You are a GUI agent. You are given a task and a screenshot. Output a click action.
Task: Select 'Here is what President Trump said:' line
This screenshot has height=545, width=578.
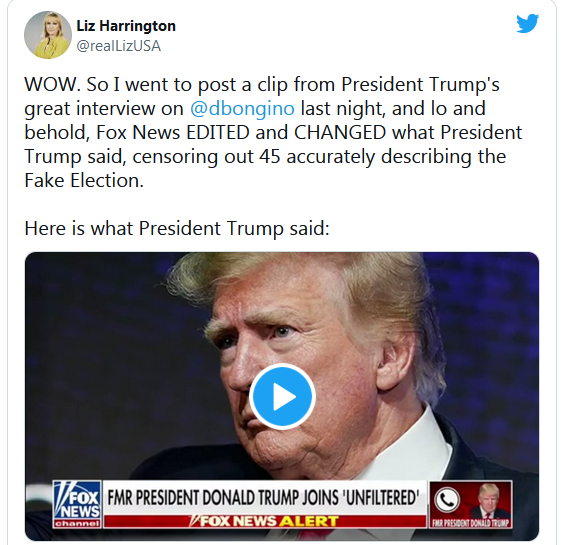(x=177, y=228)
